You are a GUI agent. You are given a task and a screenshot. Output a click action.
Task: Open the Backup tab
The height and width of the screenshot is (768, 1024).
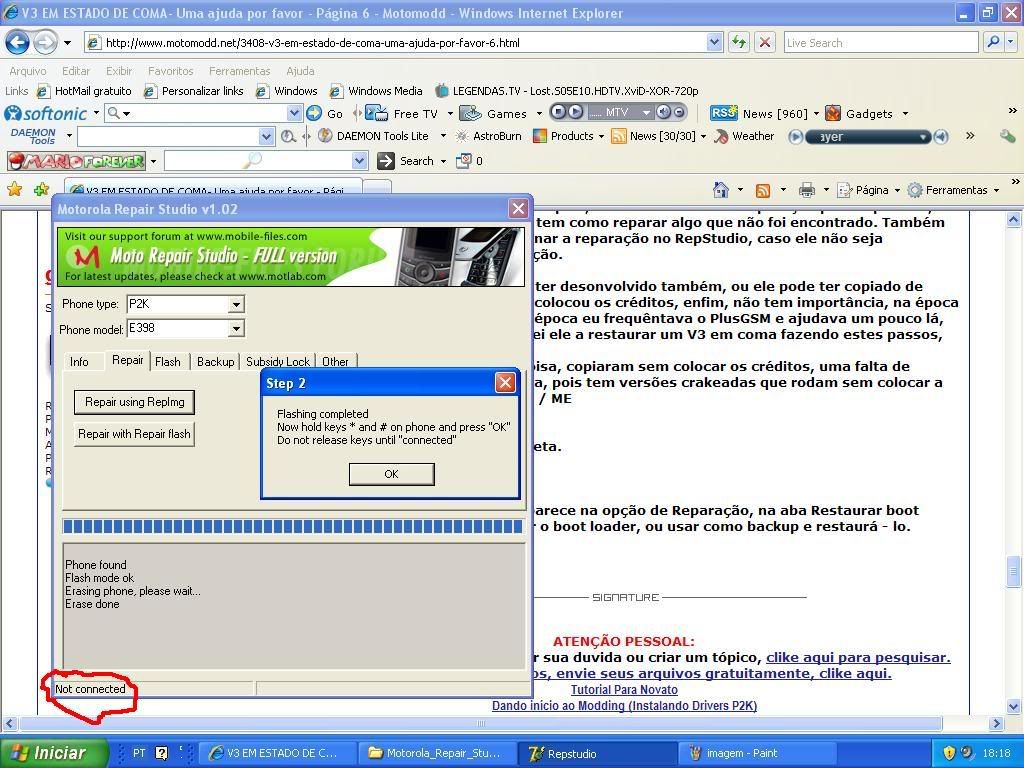pyautogui.click(x=215, y=361)
